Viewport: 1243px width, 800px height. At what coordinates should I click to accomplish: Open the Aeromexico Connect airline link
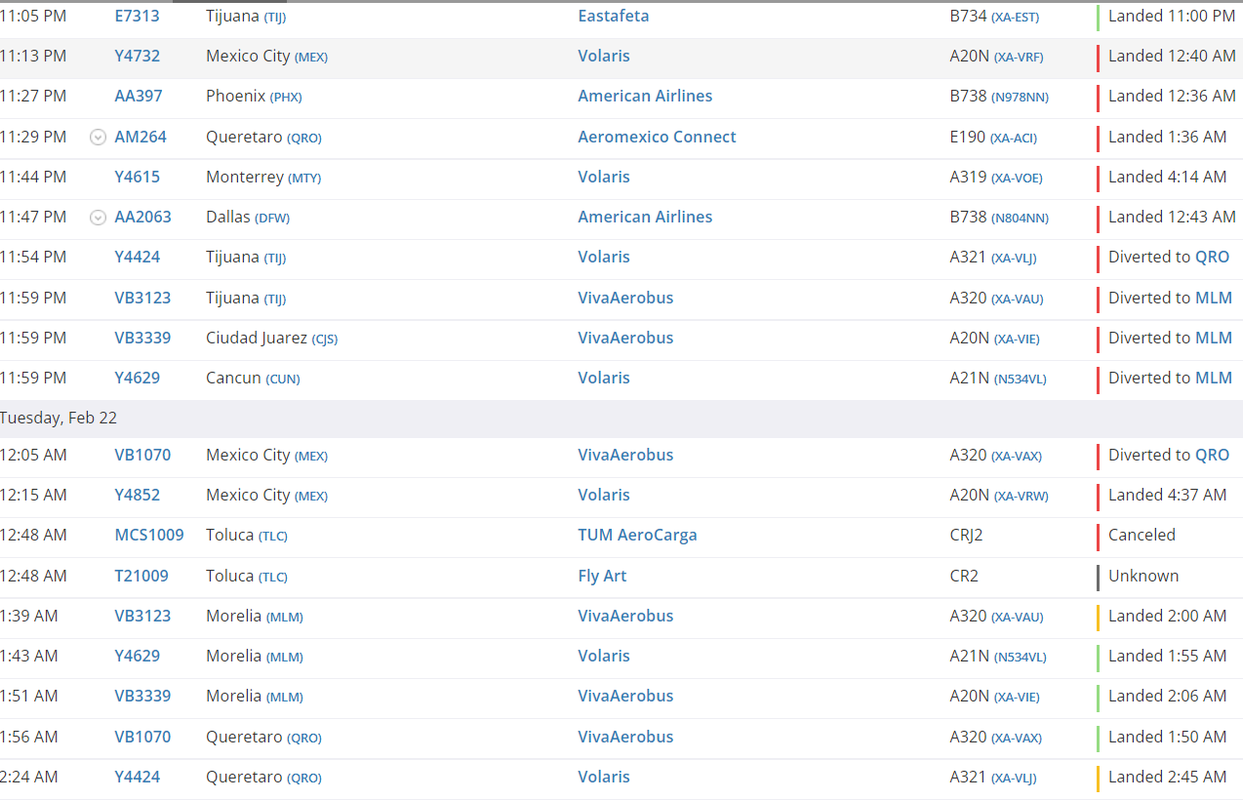[x=657, y=137]
